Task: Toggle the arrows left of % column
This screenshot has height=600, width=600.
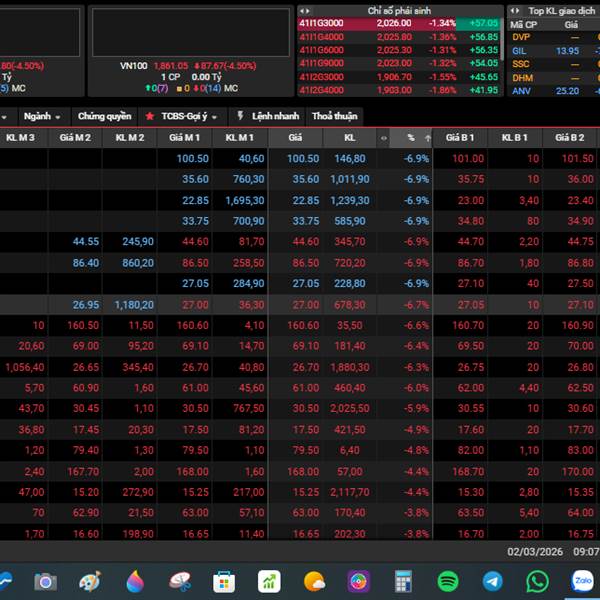Action: 383,137
